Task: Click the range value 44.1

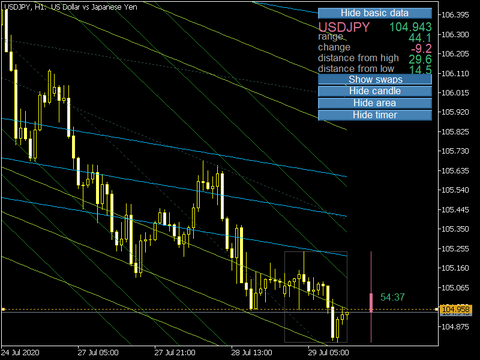Action: (x=420, y=38)
